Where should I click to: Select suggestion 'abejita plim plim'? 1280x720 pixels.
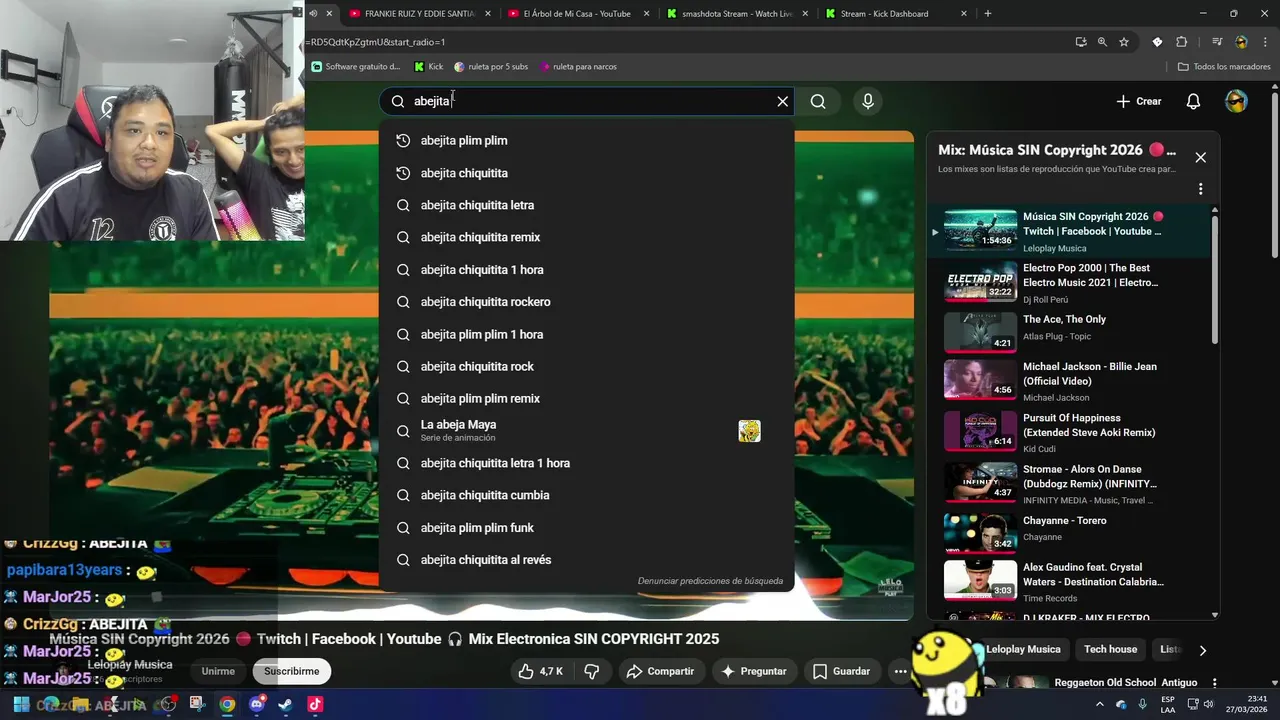pyautogui.click(x=587, y=141)
